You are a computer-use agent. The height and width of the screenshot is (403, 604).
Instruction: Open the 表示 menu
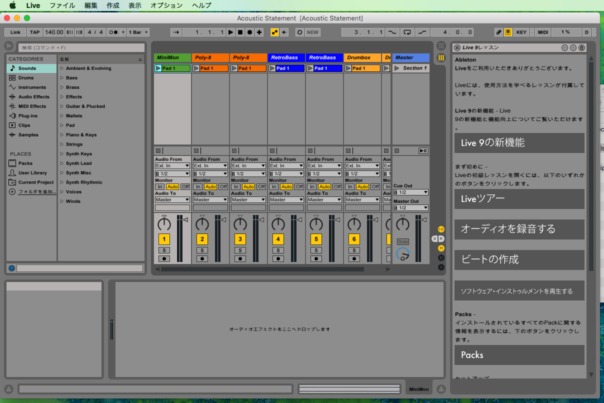coord(135,5)
